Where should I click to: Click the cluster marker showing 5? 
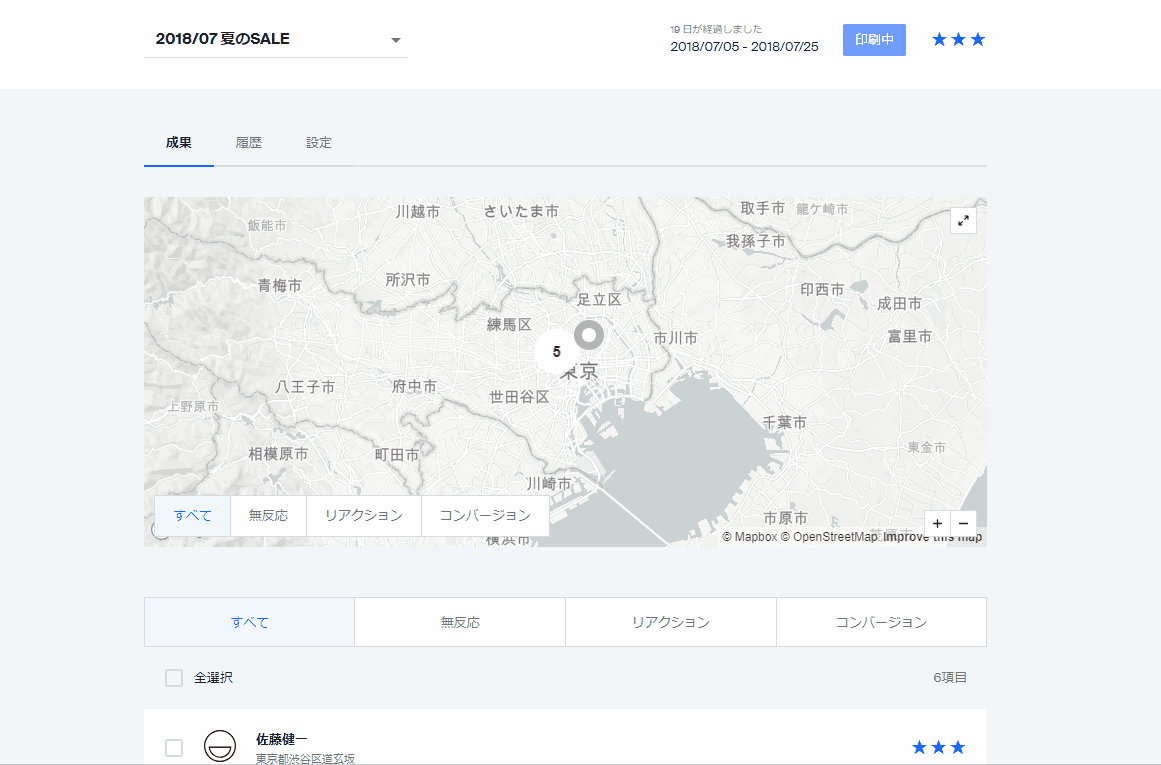tap(556, 352)
